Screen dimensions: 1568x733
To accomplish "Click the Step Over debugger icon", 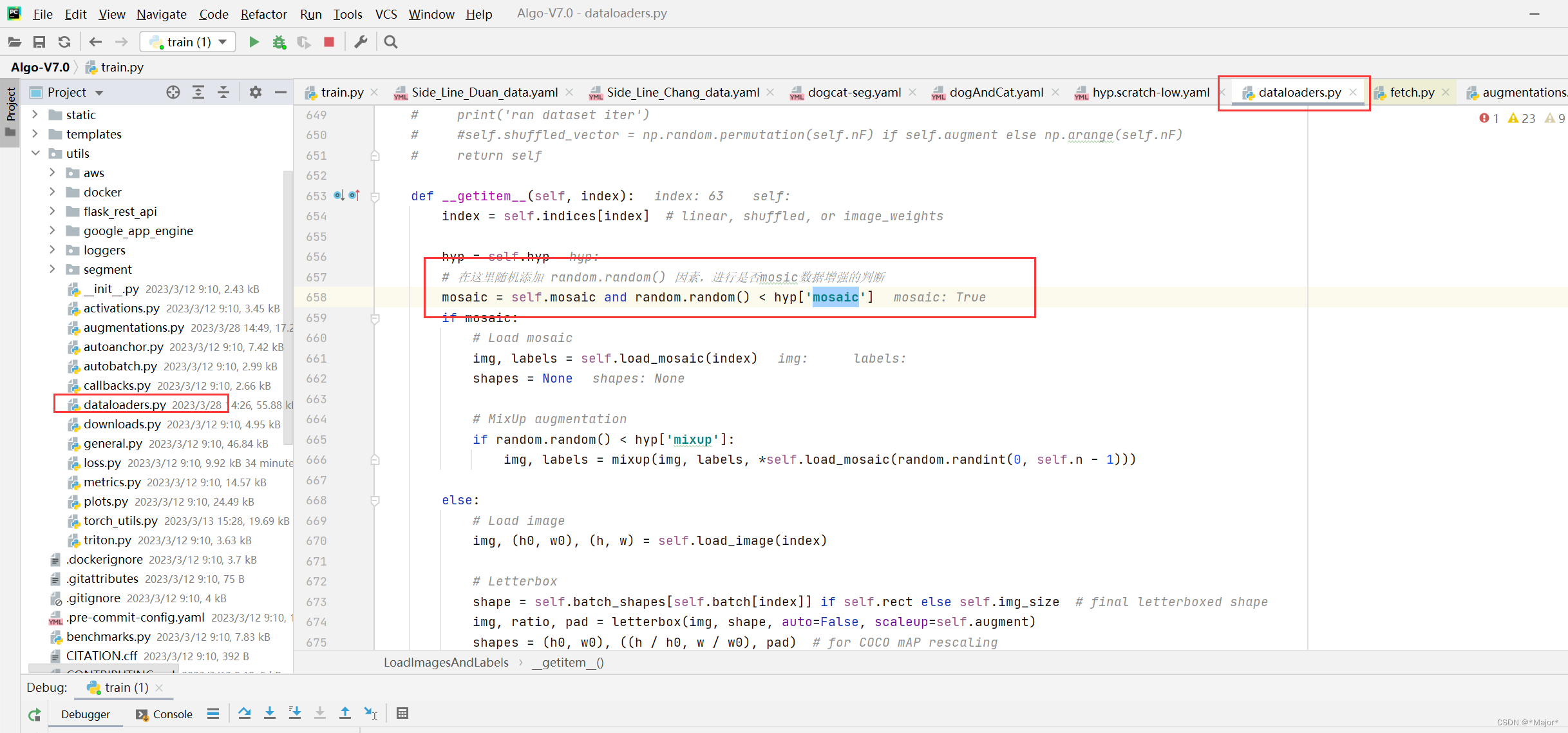I will click(245, 713).
